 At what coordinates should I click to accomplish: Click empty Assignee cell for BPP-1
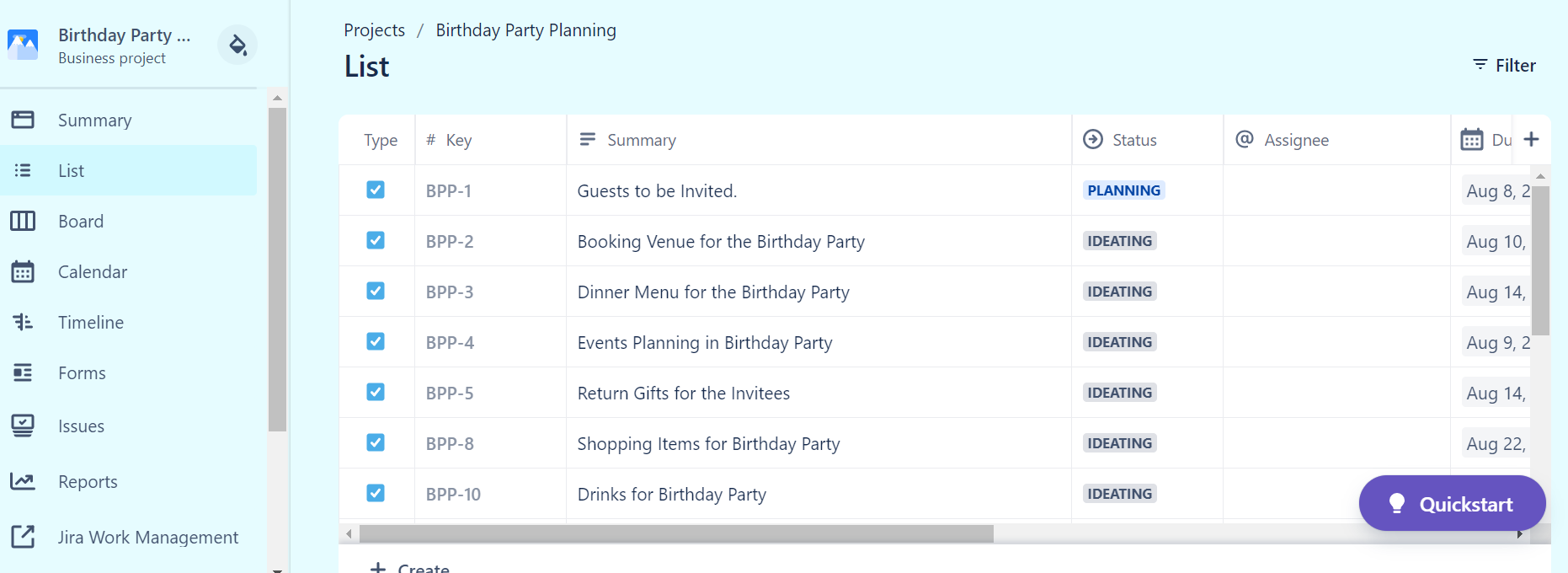coord(1336,190)
